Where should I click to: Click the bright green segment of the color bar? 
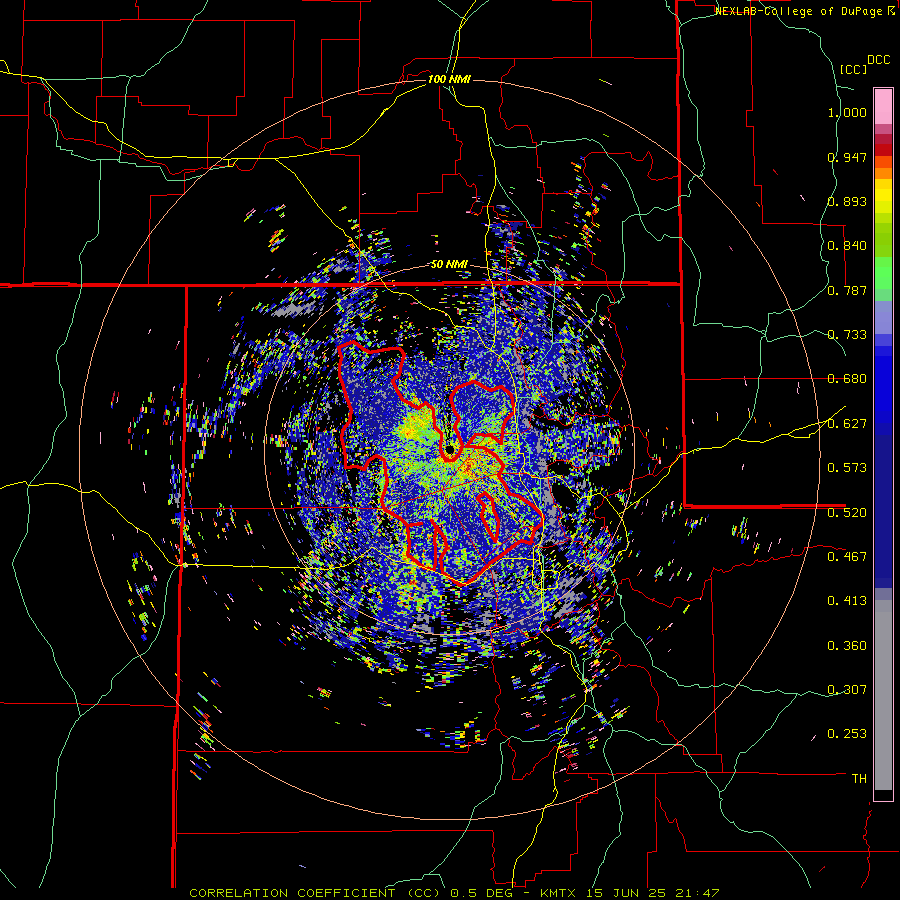coord(883,273)
